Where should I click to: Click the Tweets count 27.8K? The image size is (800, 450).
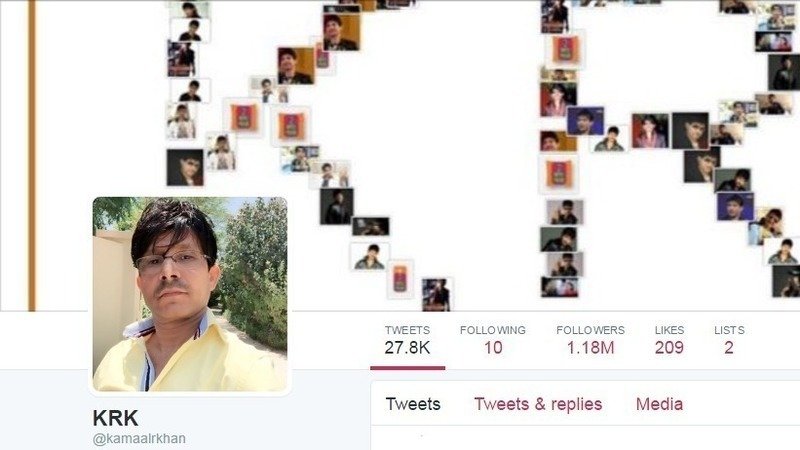tap(407, 347)
